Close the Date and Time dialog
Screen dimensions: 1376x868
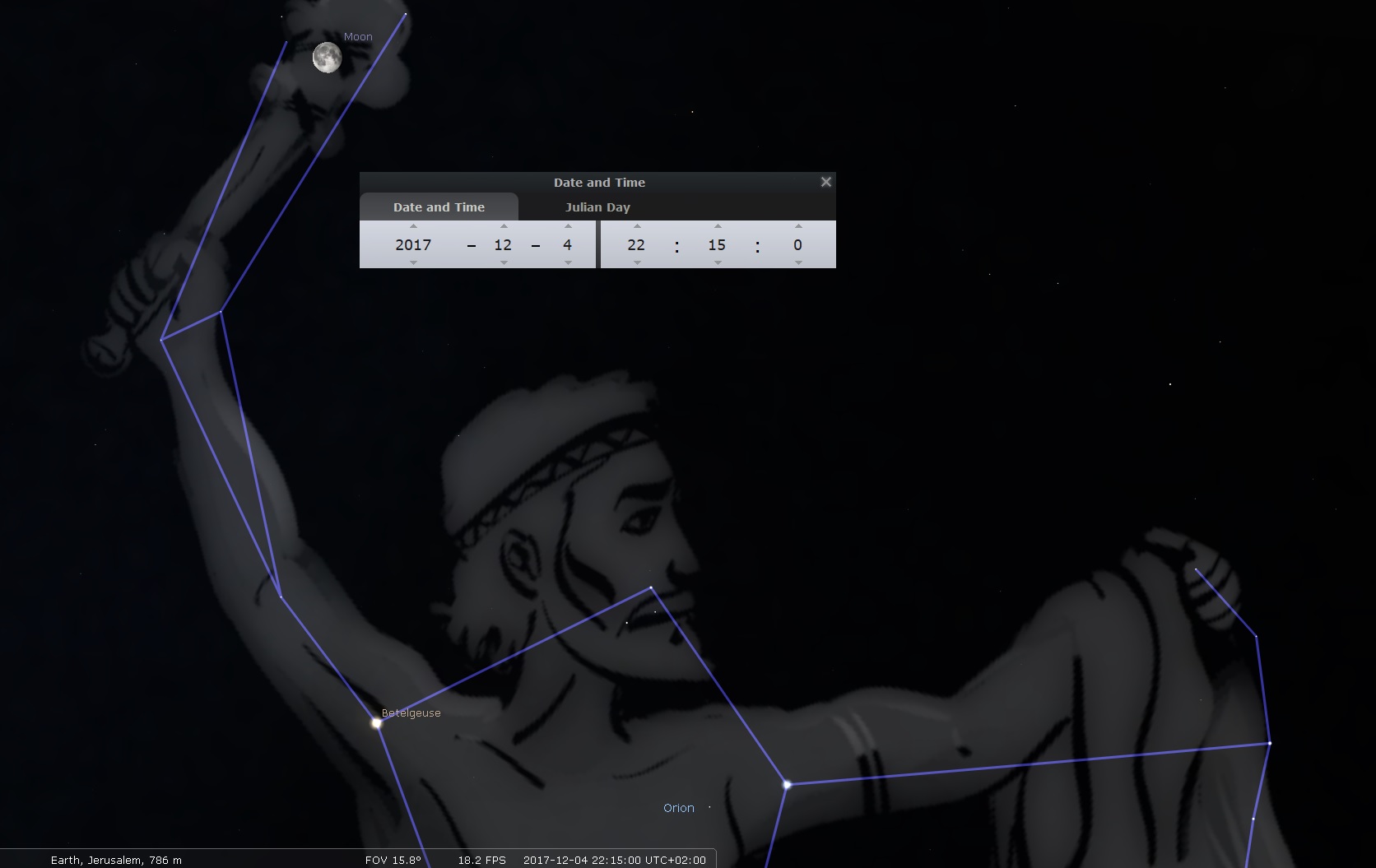826,182
